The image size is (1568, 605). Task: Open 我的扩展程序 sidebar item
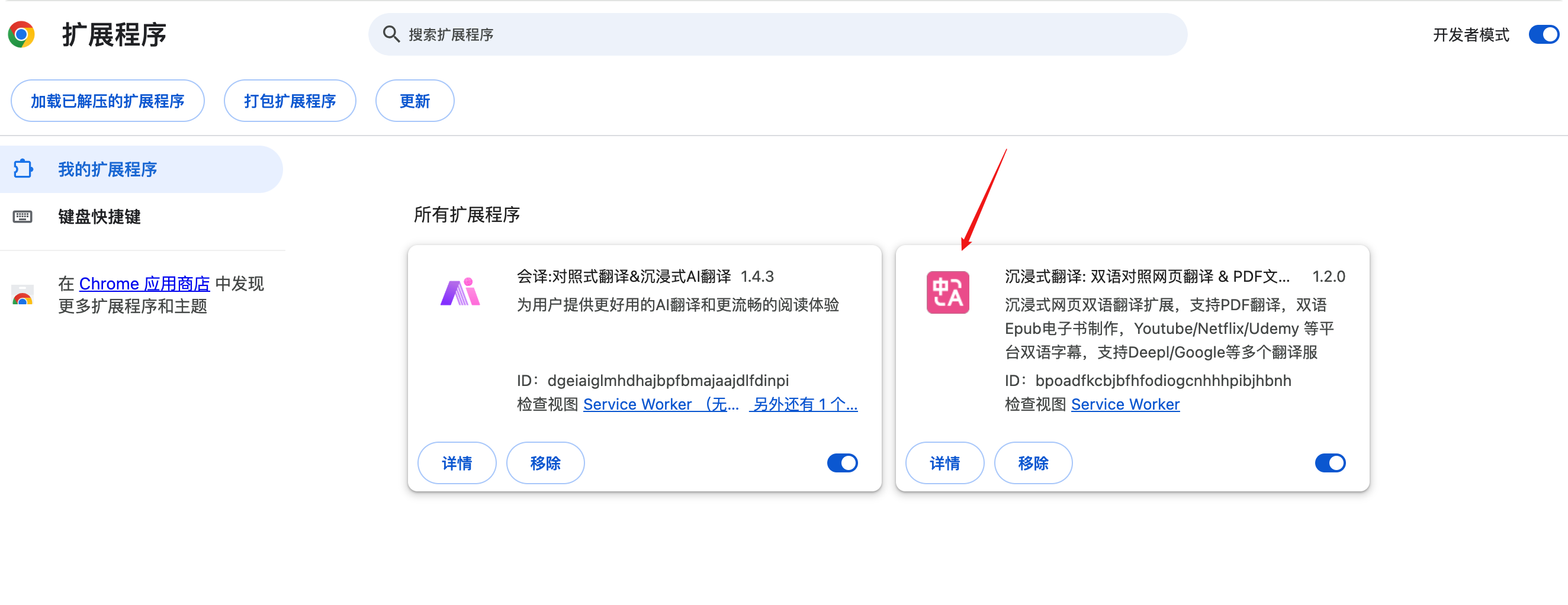[141, 169]
